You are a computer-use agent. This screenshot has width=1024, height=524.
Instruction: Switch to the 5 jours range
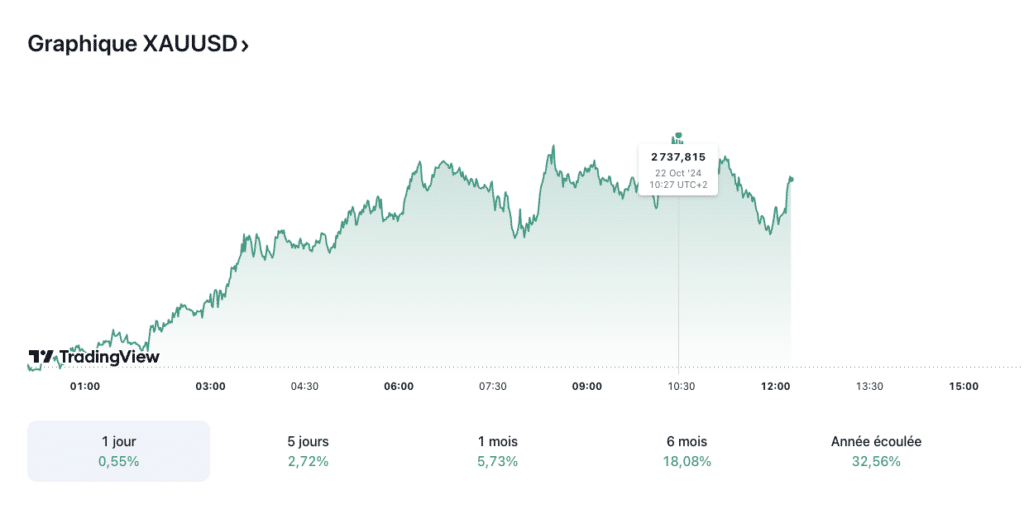[x=307, y=451]
